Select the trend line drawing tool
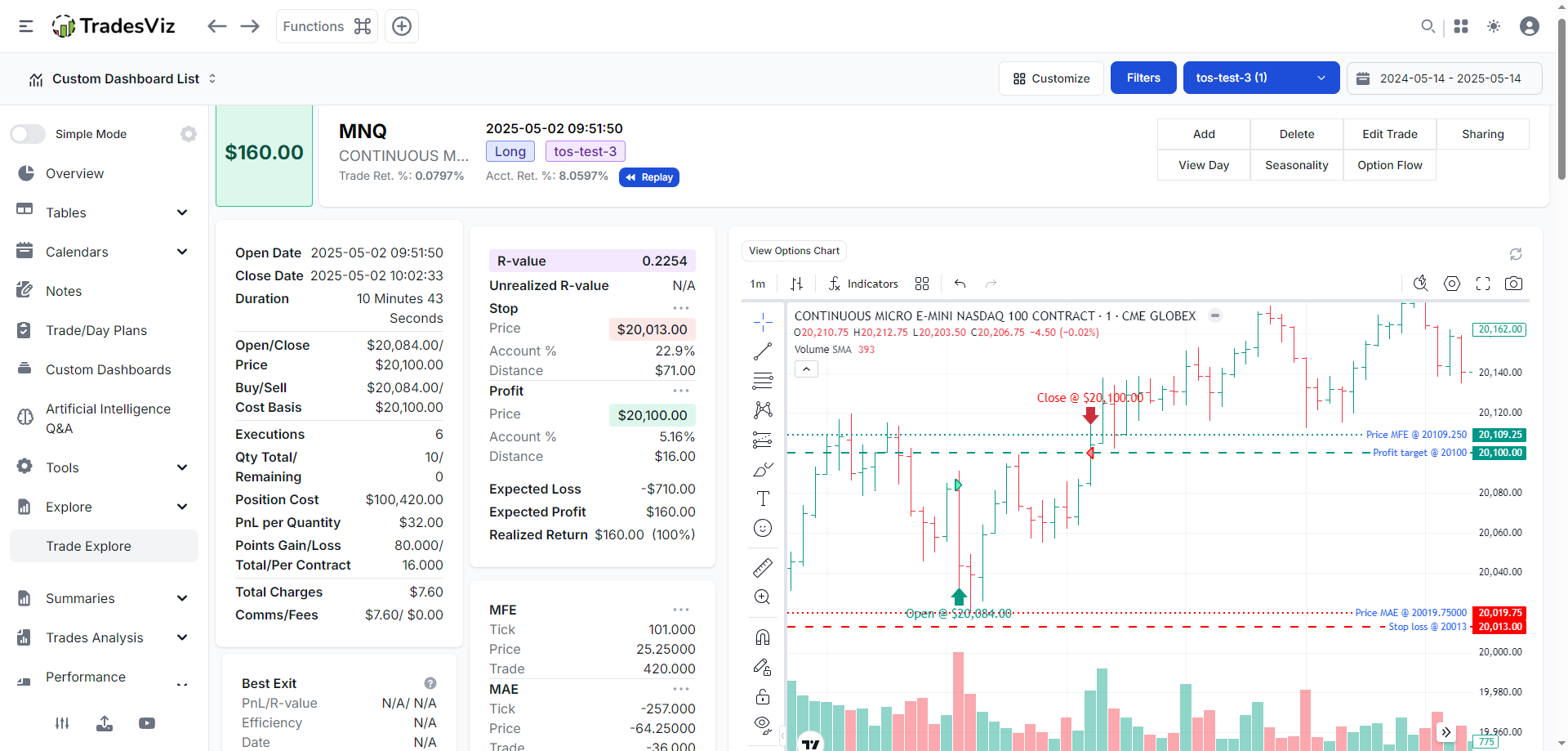The image size is (1568, 751). 763,351
